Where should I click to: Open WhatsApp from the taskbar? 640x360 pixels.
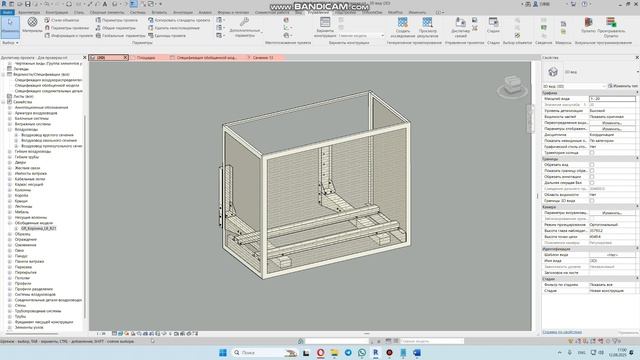pos(362,352)
